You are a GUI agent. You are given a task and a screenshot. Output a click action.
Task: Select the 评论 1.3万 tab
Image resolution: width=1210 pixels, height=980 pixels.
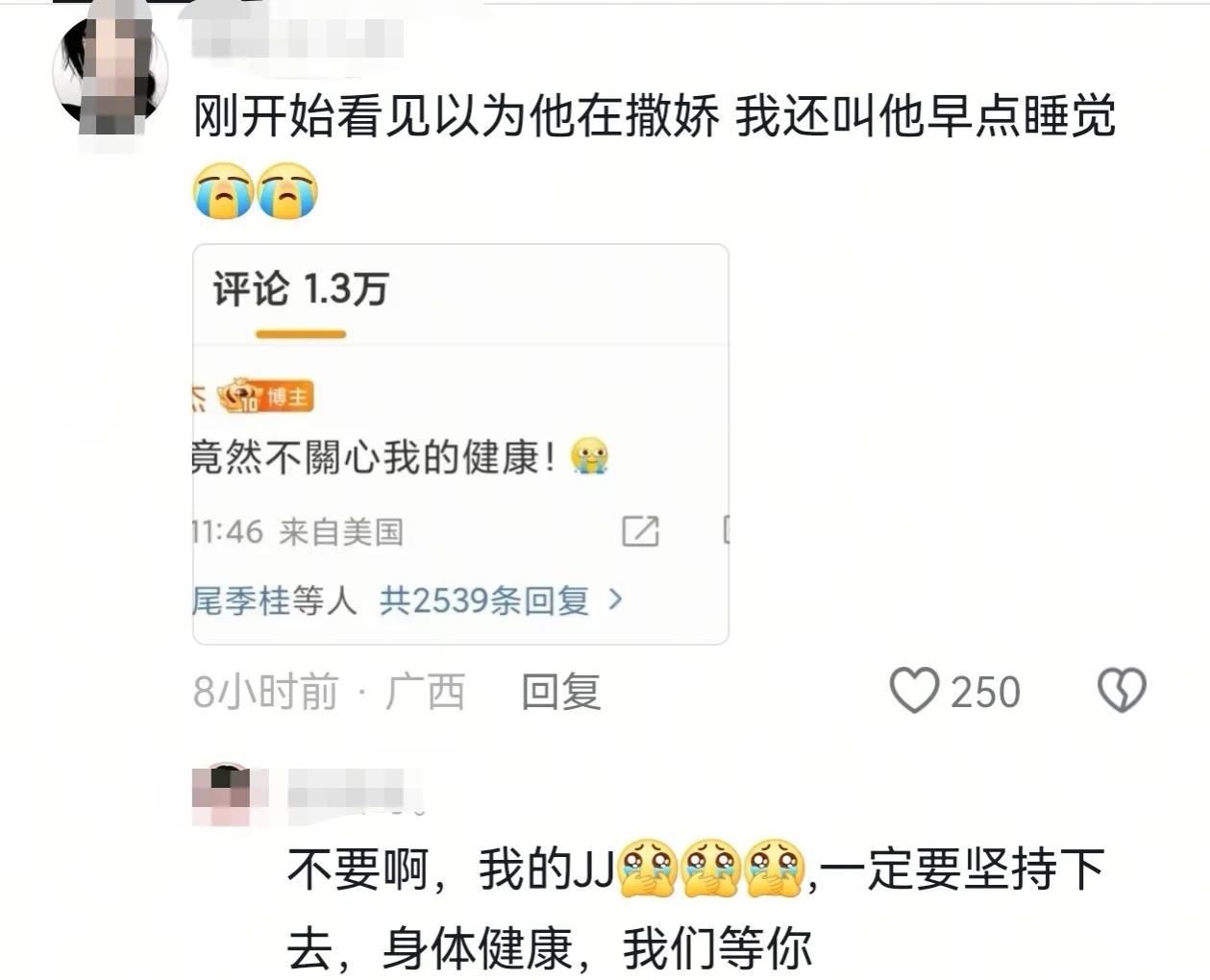pos(300,289)
